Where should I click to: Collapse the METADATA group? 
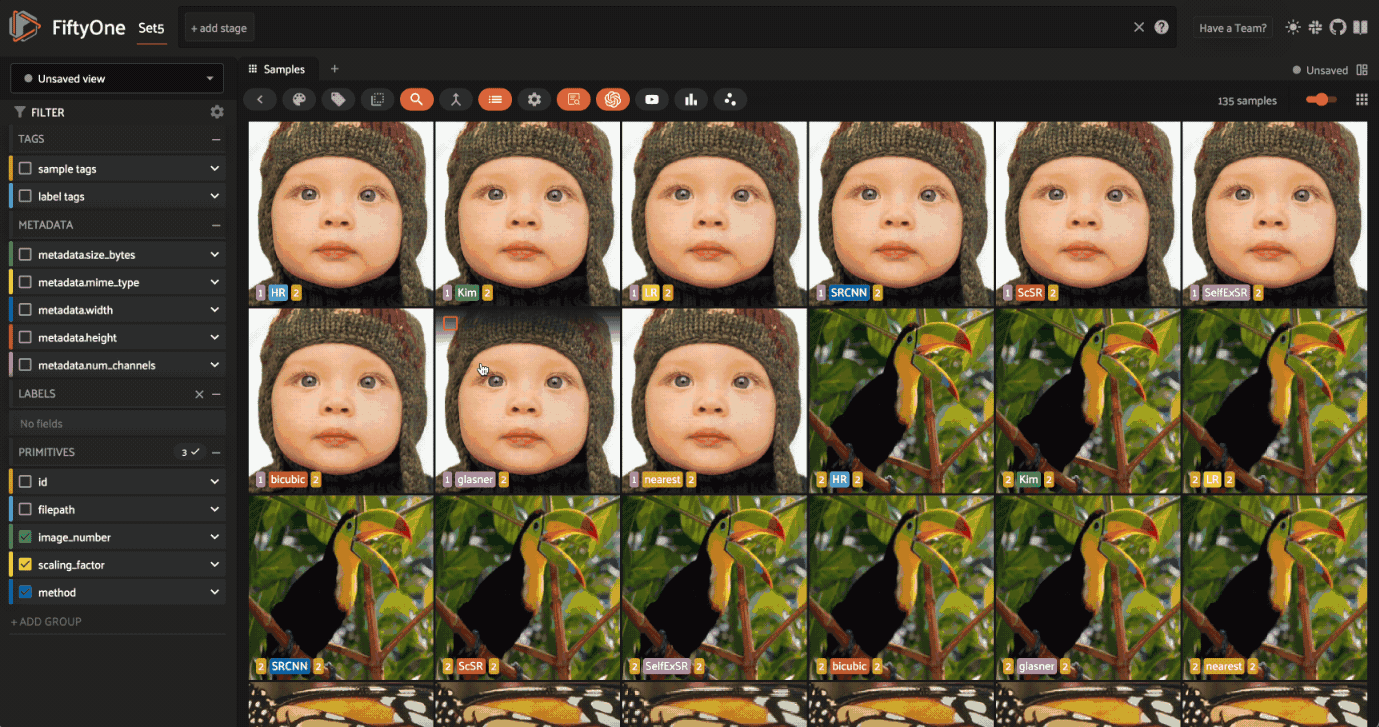[216, 226]
